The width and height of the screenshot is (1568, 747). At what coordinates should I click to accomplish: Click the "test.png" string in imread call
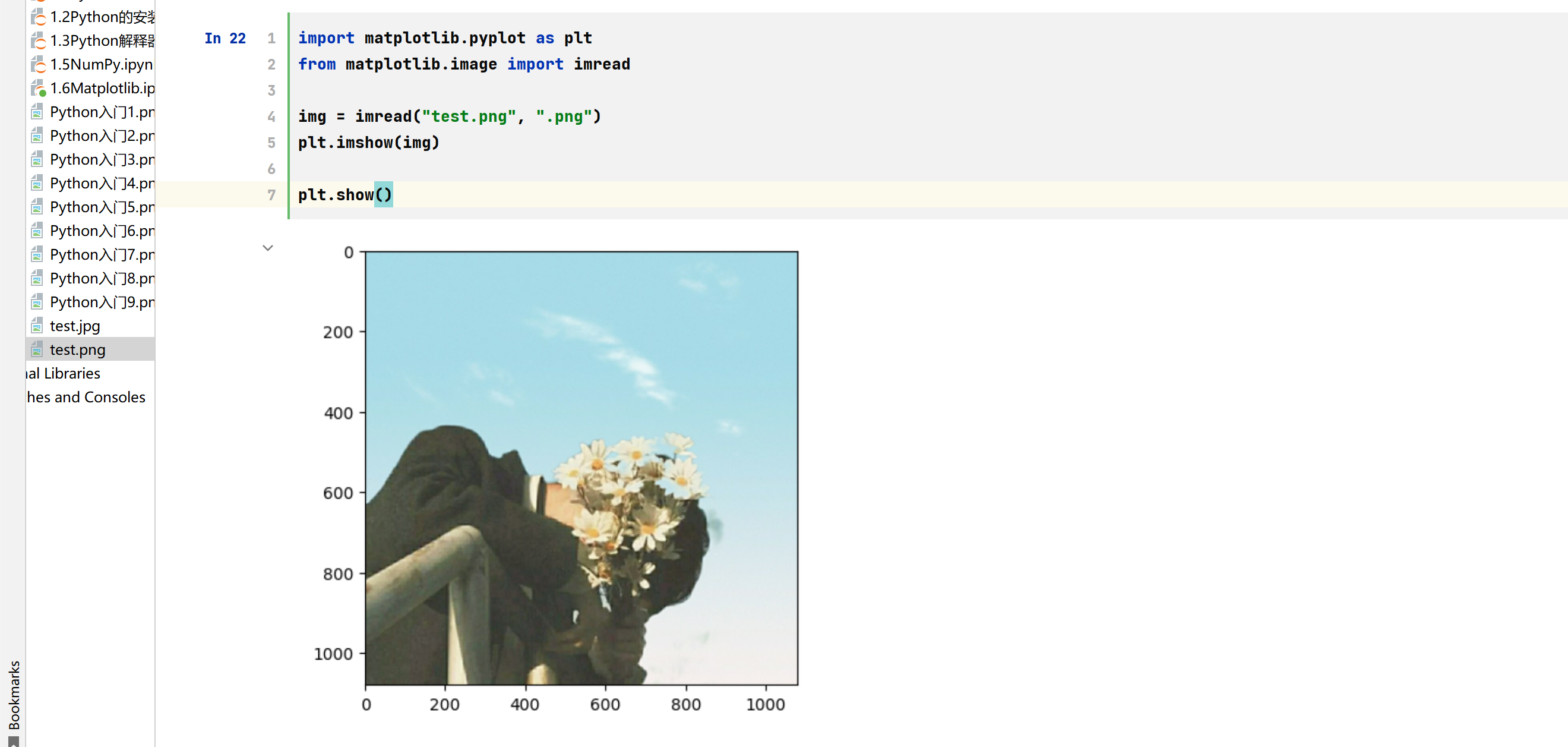pyautogui.click(x=468, y=116)
